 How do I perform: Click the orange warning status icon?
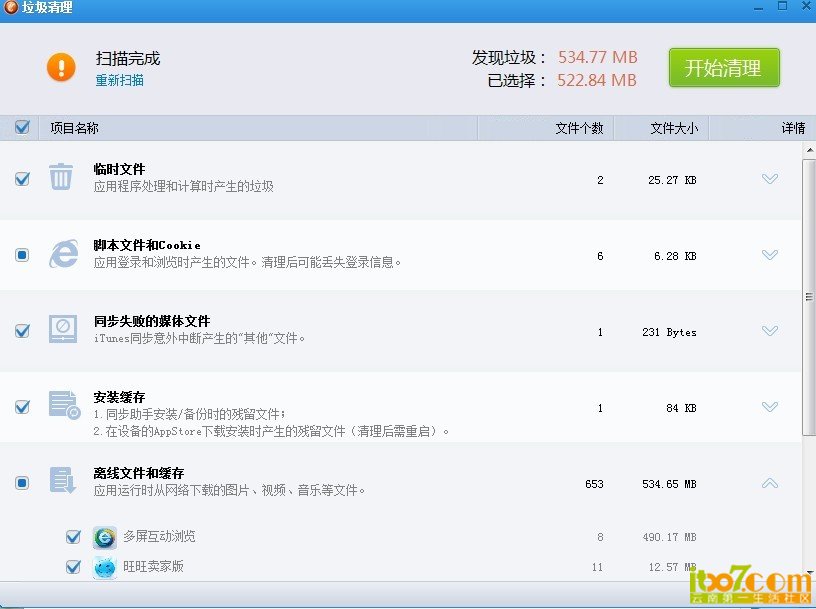point(61,67)
